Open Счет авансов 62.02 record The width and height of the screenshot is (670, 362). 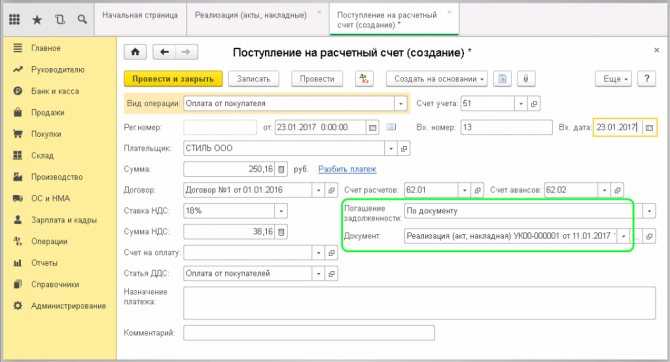617,190
